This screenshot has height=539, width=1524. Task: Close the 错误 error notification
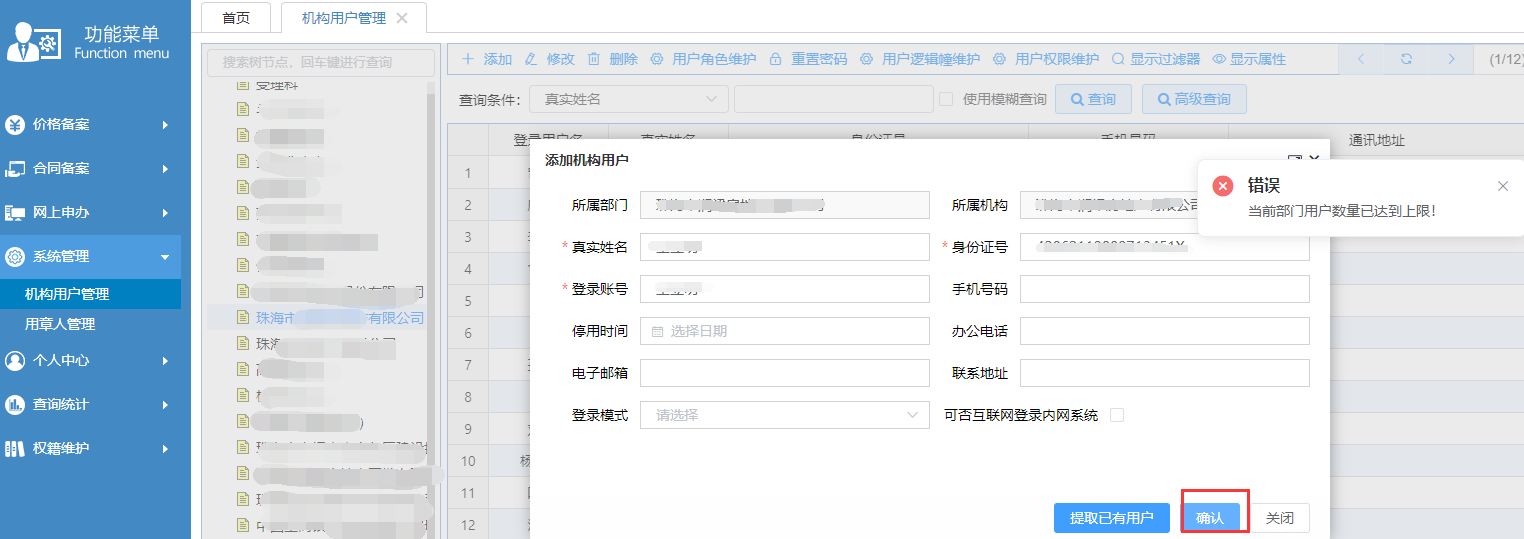coord(1502,186)
